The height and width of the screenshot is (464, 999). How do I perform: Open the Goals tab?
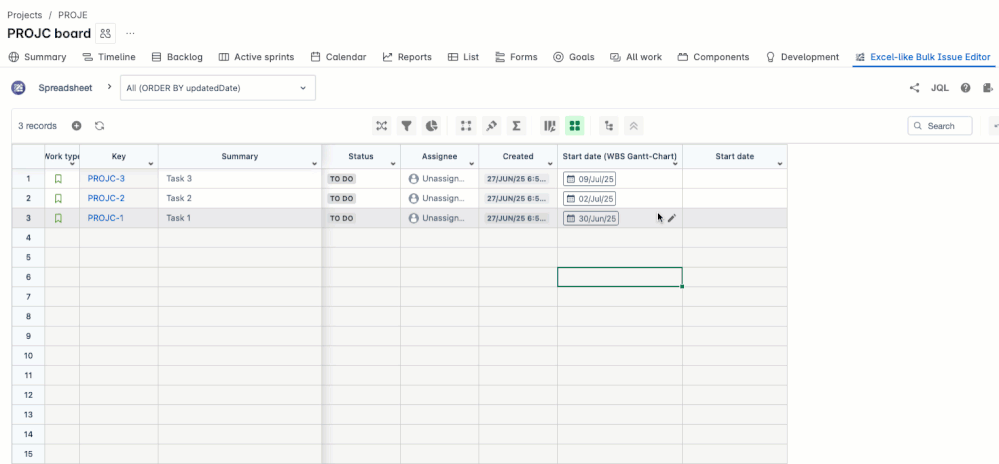coord(573,57)
